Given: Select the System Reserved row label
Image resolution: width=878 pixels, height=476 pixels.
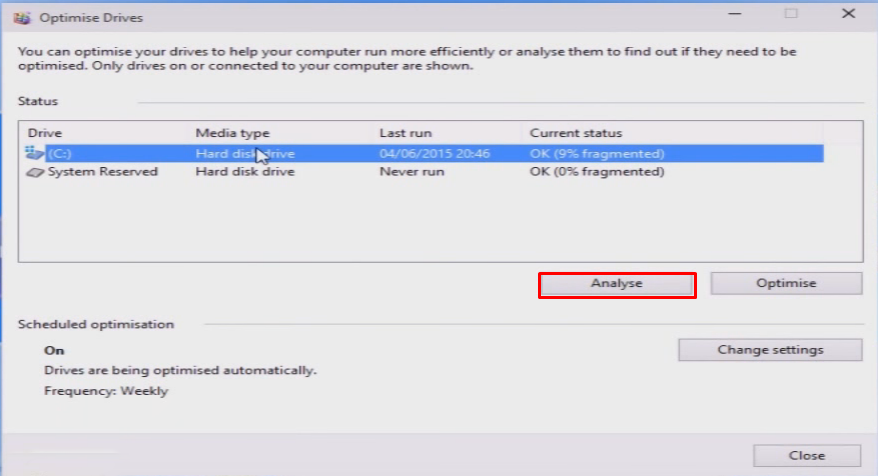Looking at the screenshot, I should (102, 171).
